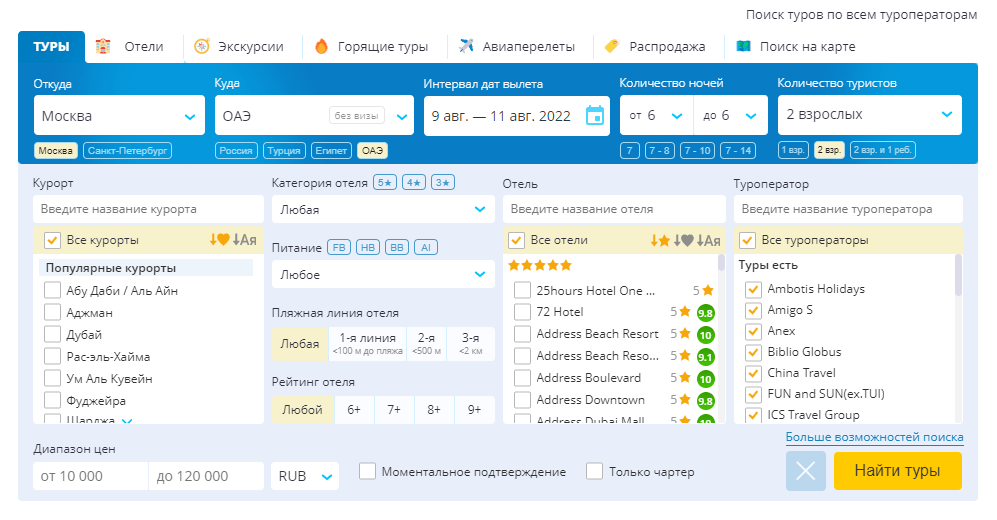Click the departure date interval field
997x520 pixels.
(517, 116)
